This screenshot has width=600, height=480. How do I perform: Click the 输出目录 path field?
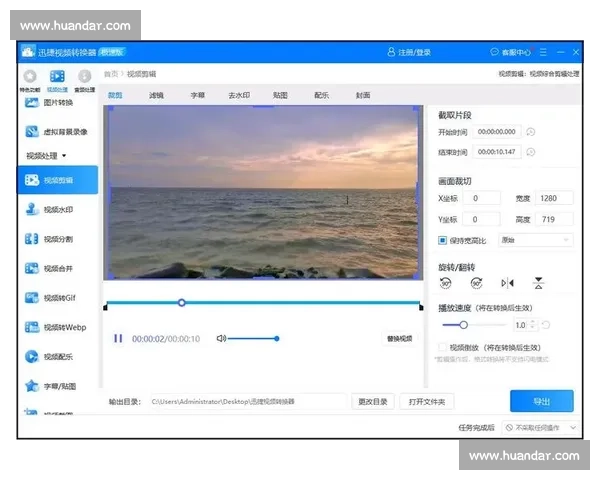[x=248, y=402]
